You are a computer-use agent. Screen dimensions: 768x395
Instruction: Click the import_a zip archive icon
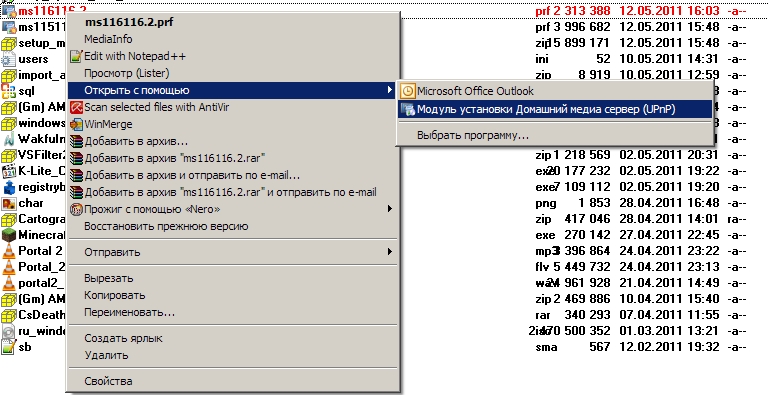point(8,75)
